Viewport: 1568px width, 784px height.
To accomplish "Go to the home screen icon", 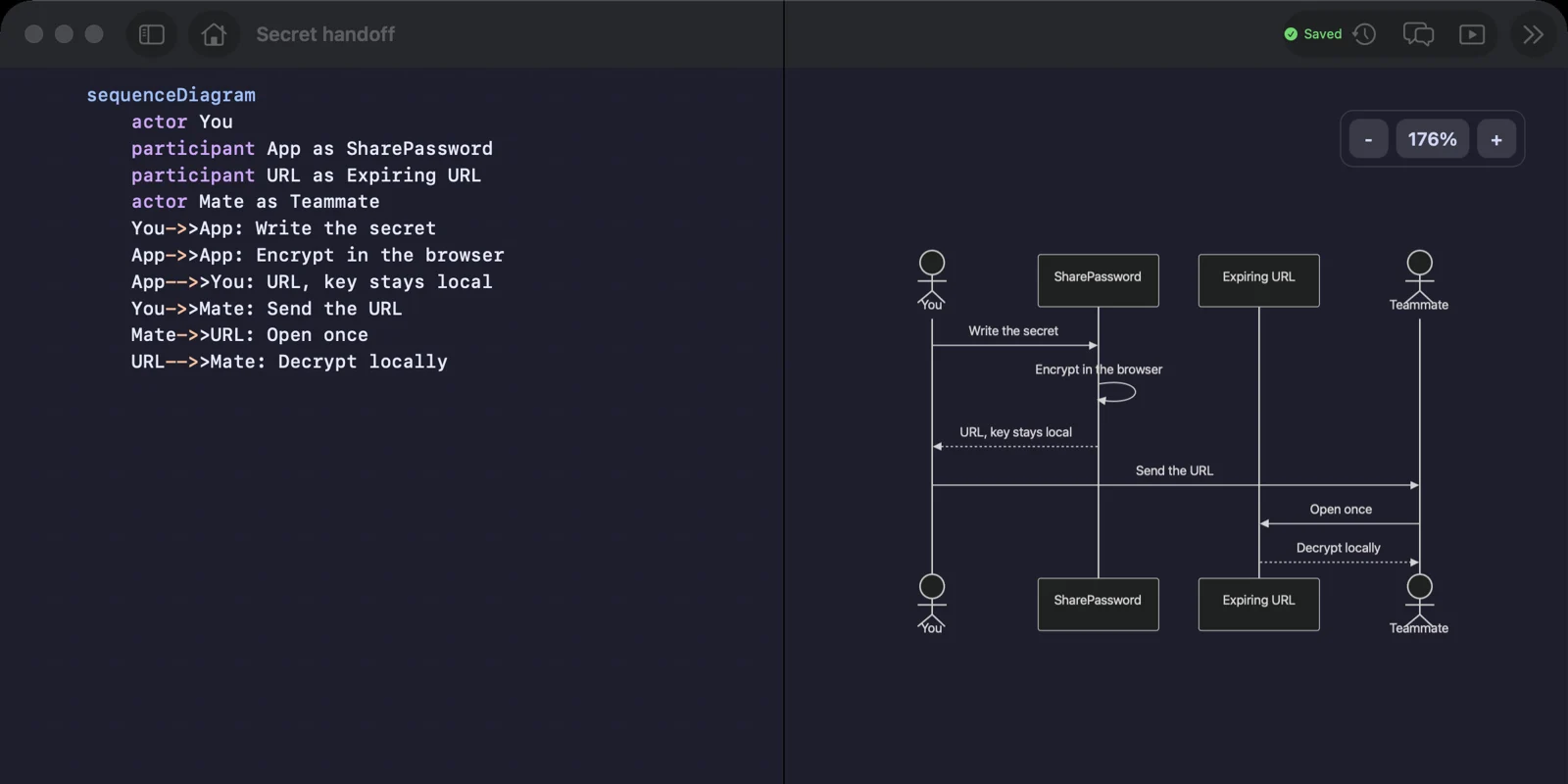I will click(214, 34).
